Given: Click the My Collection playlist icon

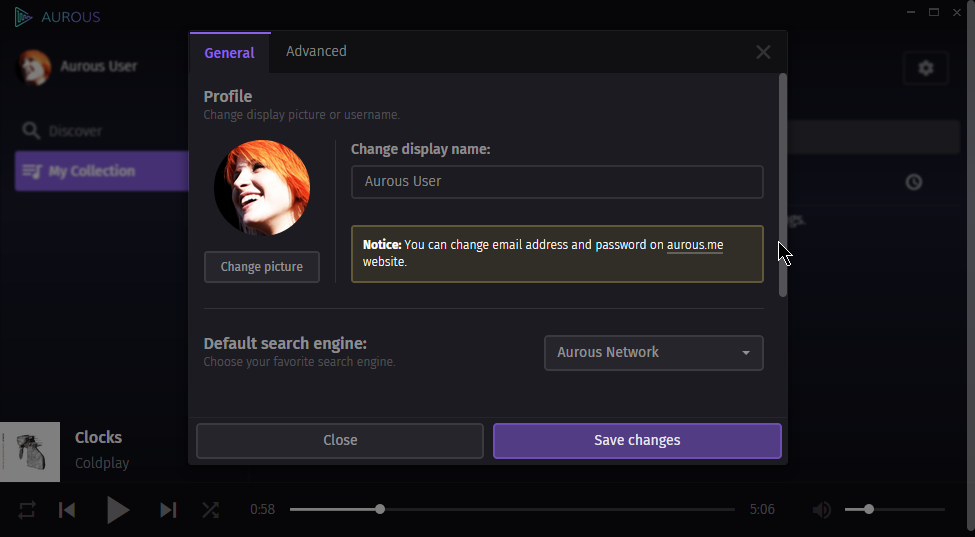Looking at the screenshot, I should [32, 171].
